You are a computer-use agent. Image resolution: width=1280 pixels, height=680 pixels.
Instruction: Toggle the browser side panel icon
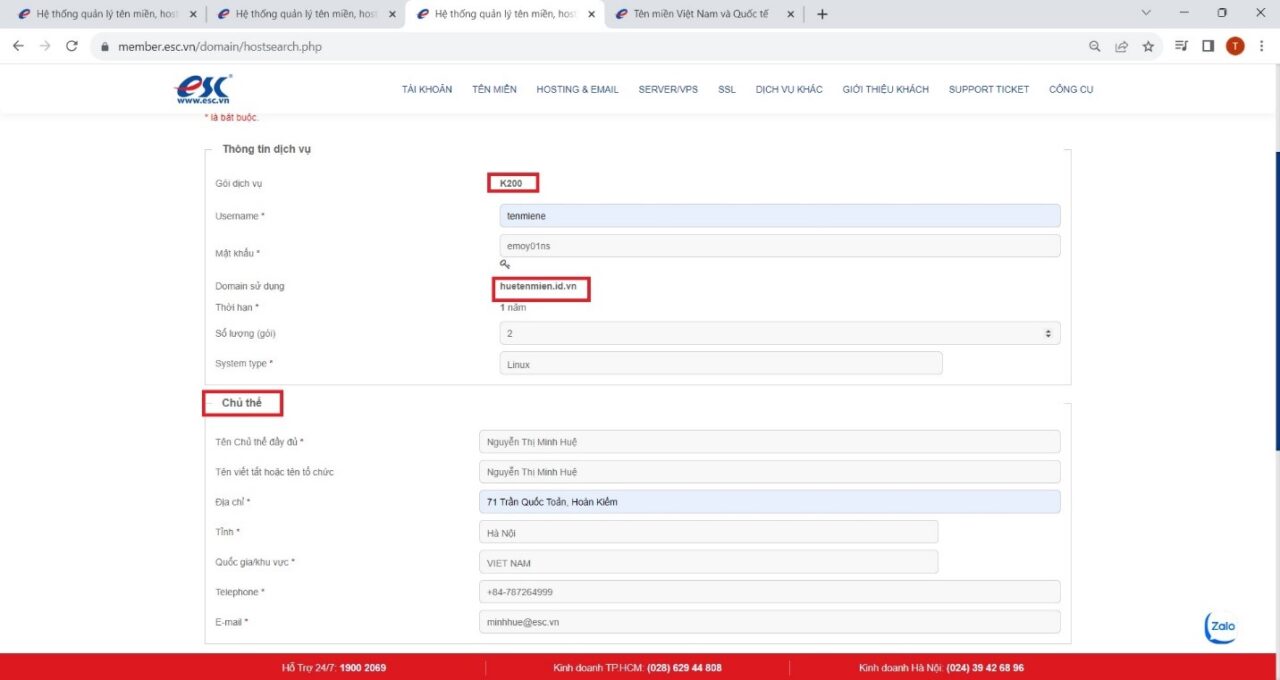click(1208, 46)
